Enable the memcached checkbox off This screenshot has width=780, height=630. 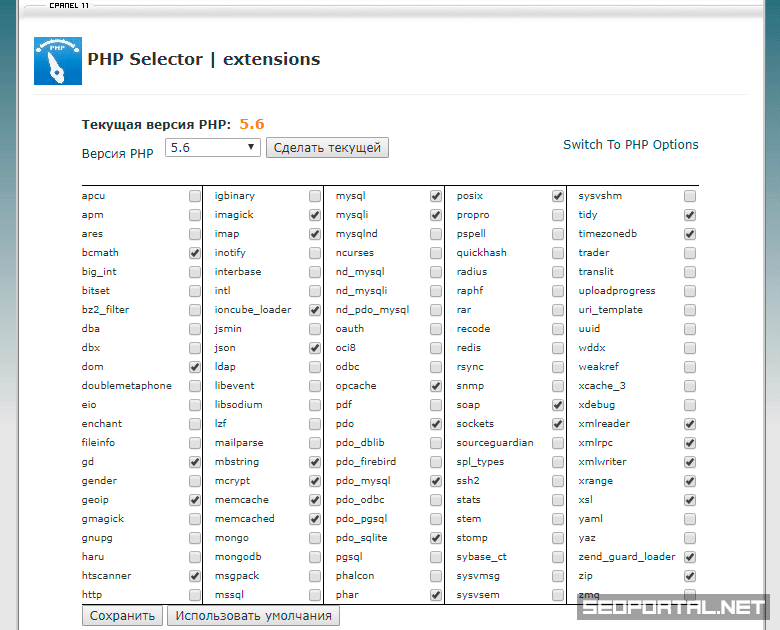315,520
